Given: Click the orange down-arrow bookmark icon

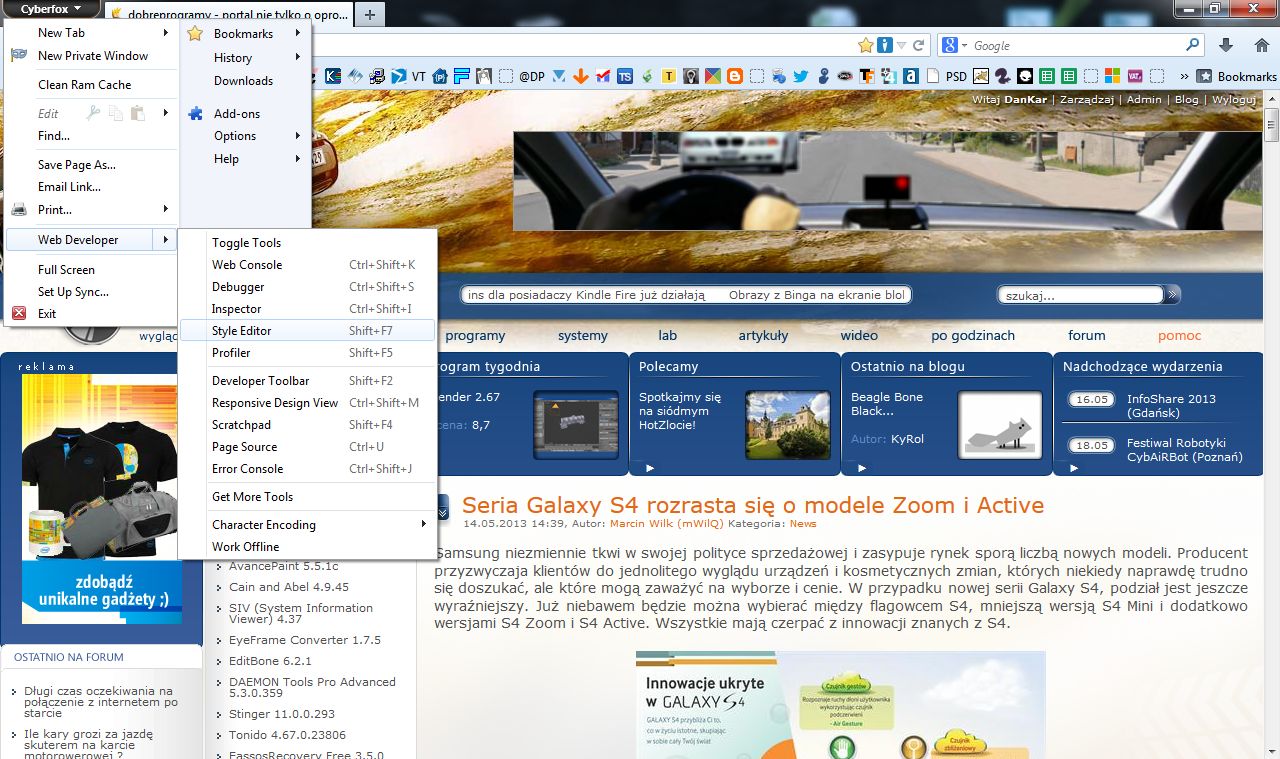Looking at the screenshot, I should coord(580,76).
